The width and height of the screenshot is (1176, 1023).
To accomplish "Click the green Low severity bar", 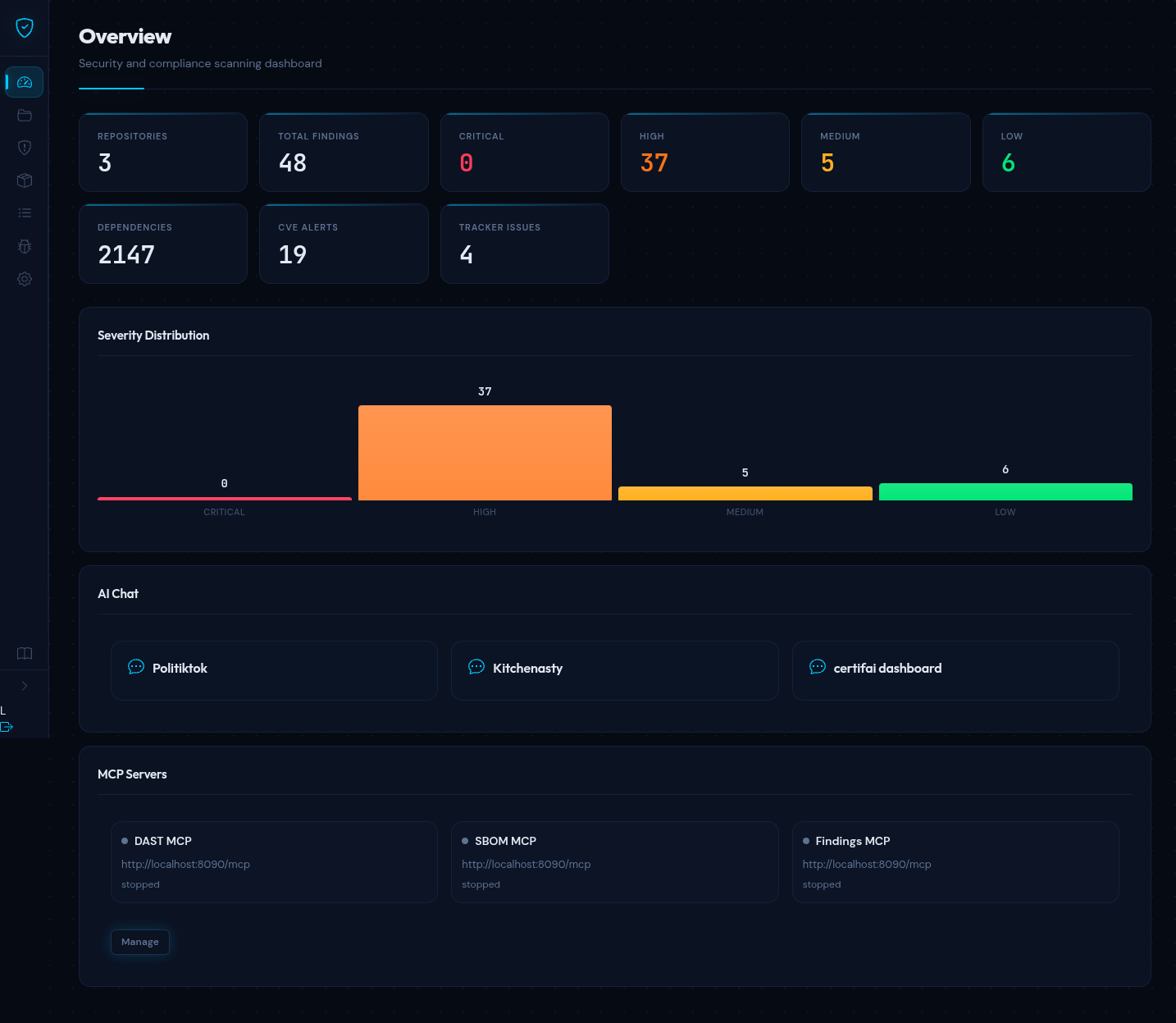I will coord(1005,491).
